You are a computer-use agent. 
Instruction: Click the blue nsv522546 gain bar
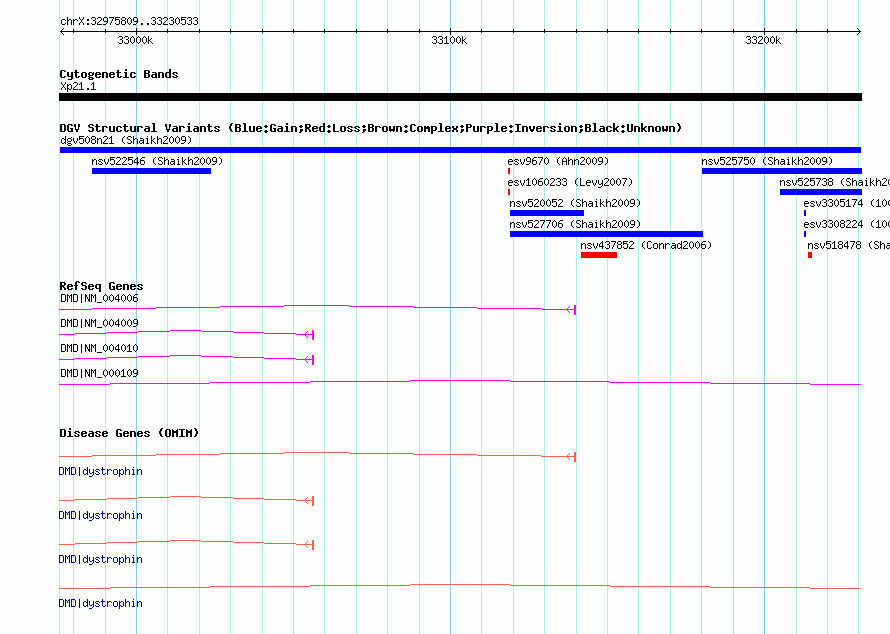click(x=152, y=171)
